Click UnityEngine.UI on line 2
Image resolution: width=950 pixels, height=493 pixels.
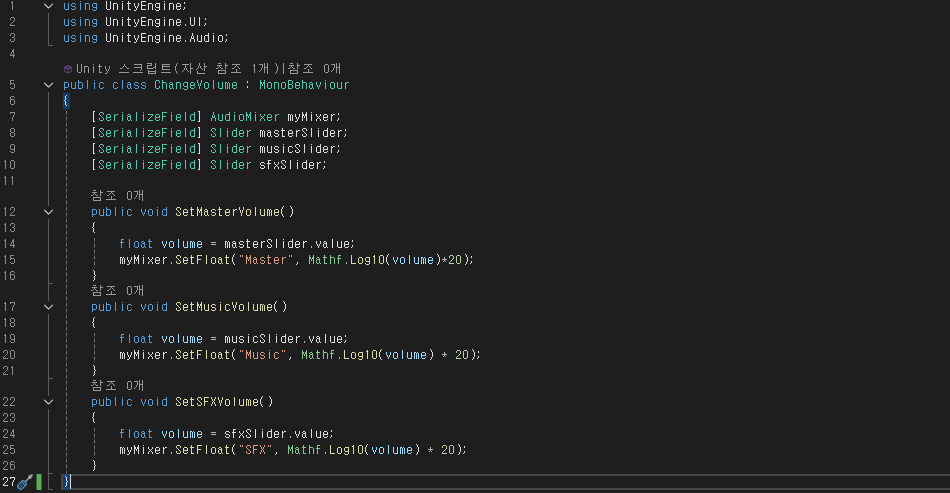[x=154, y=22]
